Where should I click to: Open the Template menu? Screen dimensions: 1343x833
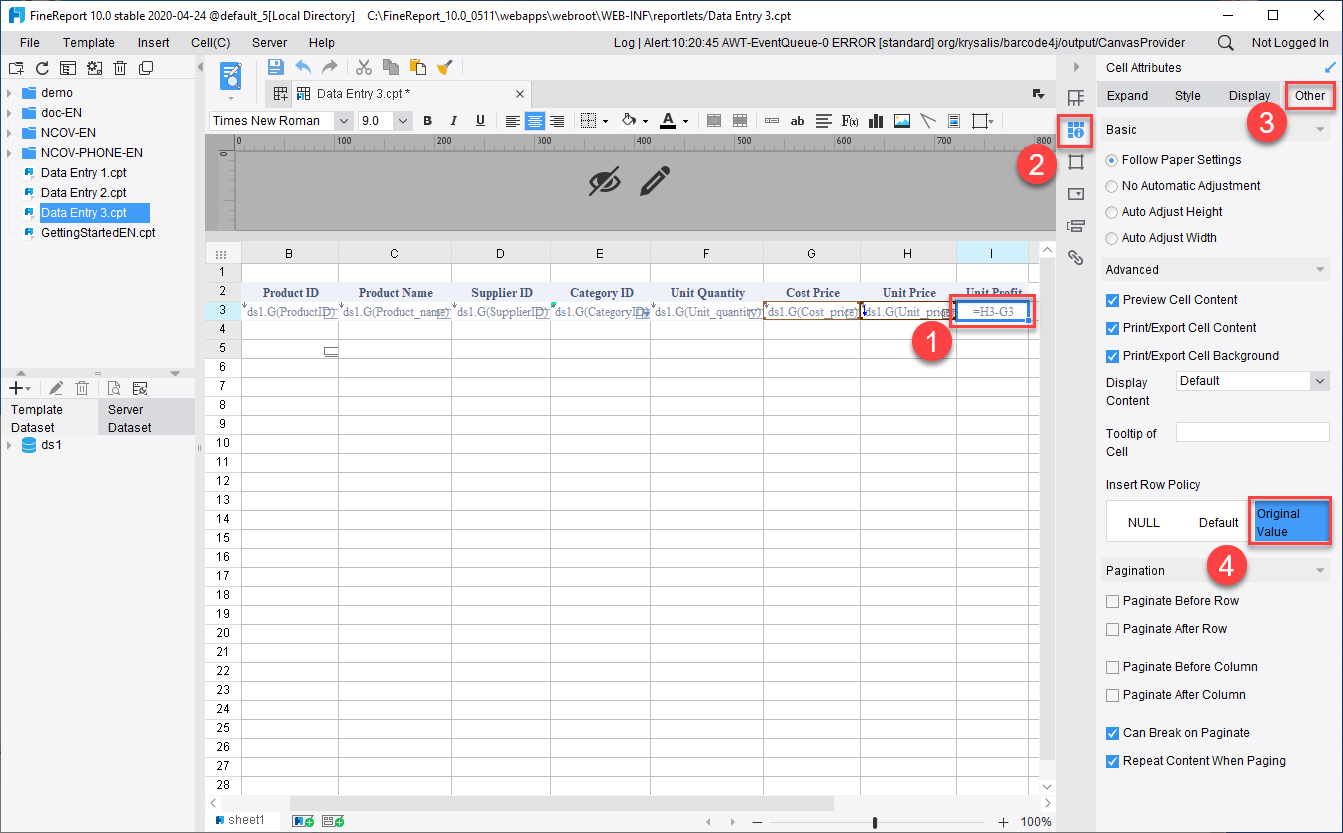[88, 42]
